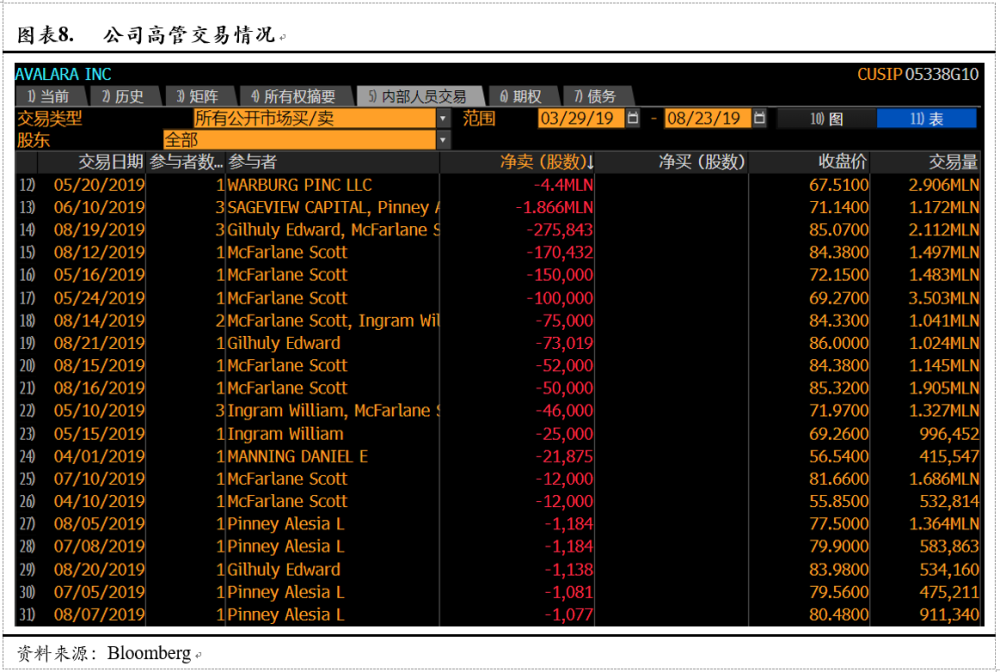The image size is (1000, 672).
Task: Sort by the 交易量 column header
Action: tap(953, 162)
